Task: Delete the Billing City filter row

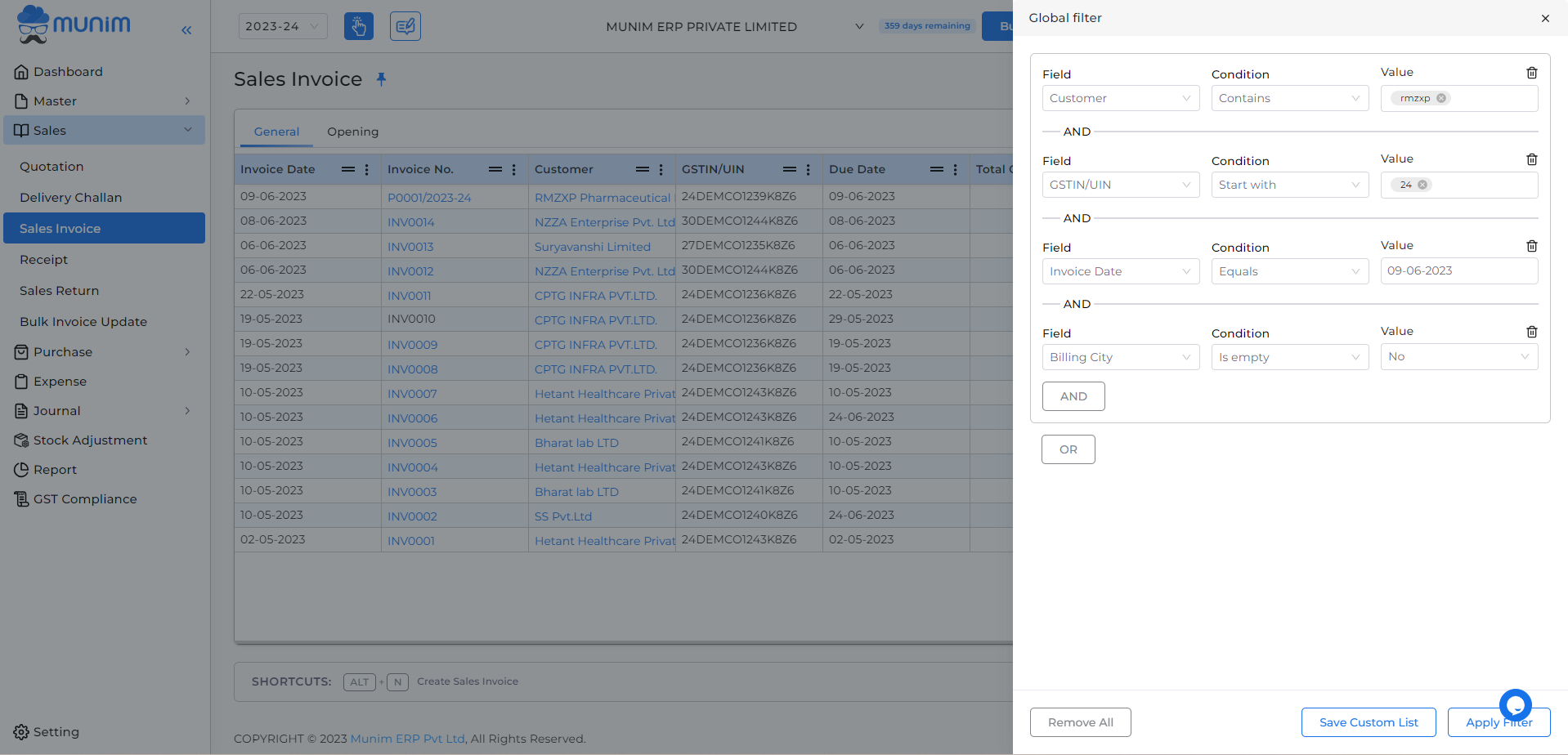Action: [x=1532, y=332]
